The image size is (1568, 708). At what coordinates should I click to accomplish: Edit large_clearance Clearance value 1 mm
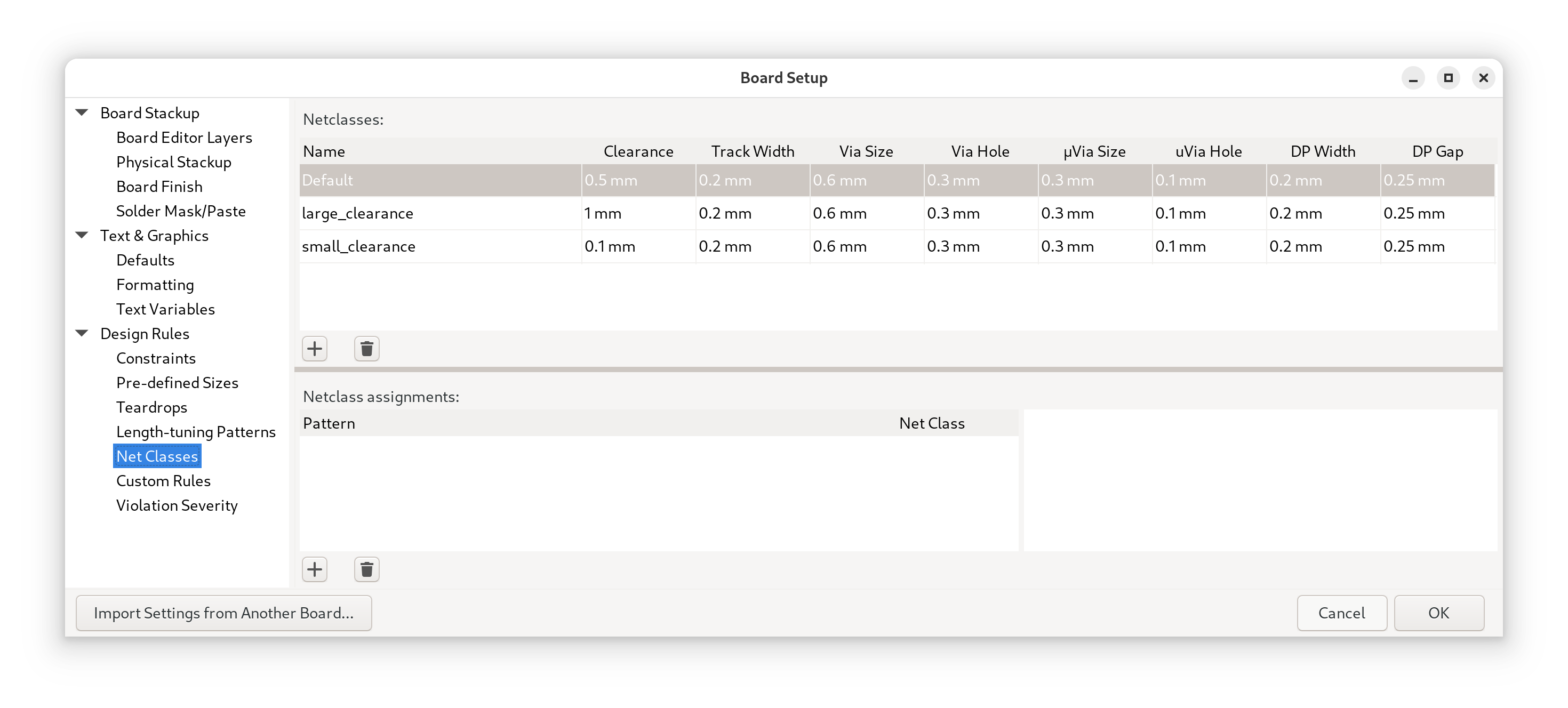click(x=638, y=213)
